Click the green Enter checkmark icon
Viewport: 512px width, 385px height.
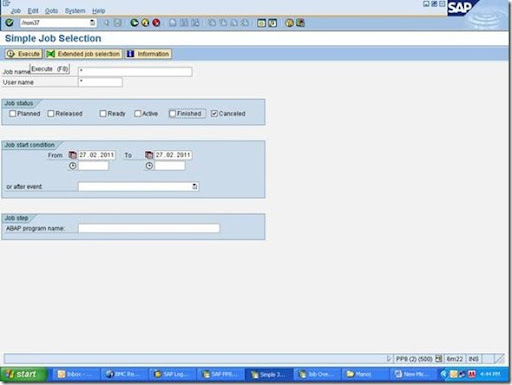[9, 23]
